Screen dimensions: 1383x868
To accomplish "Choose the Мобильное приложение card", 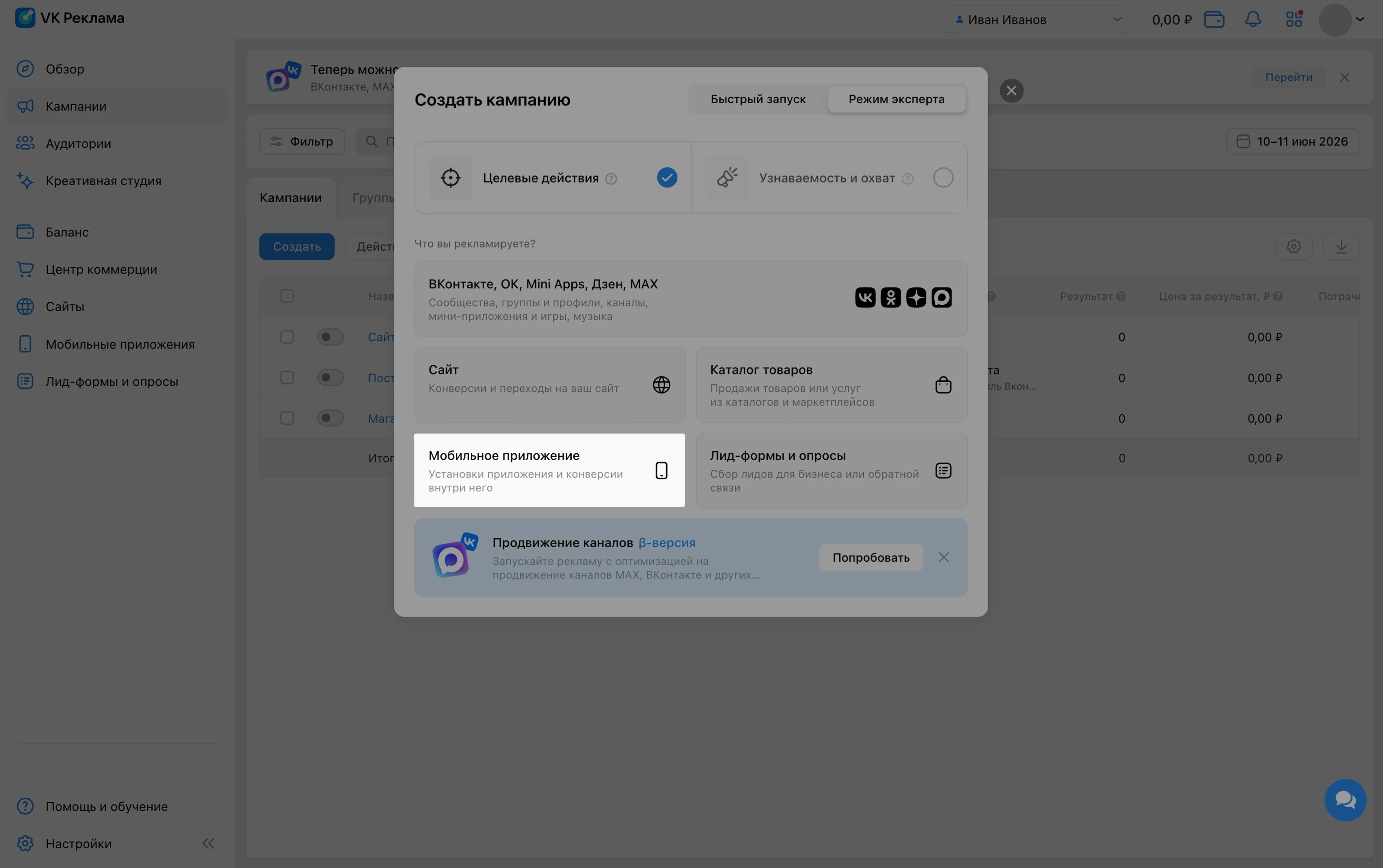I will (x=549, y=471).
